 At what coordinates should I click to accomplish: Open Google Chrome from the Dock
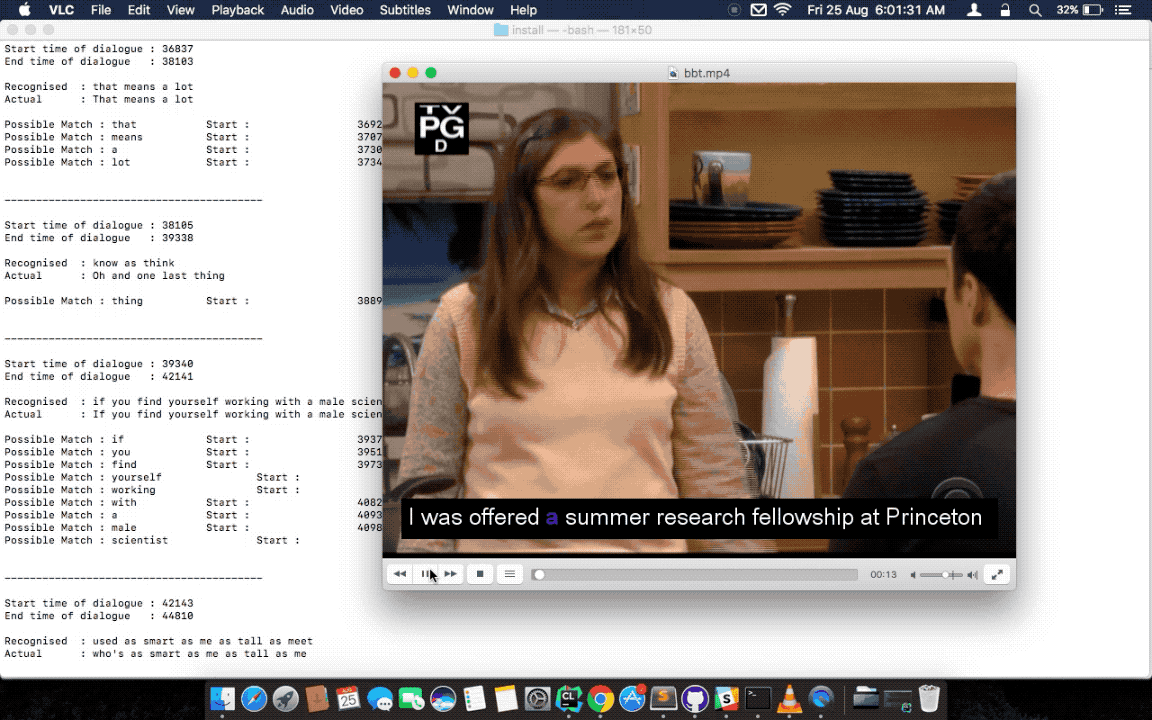(x=600, y=698)
